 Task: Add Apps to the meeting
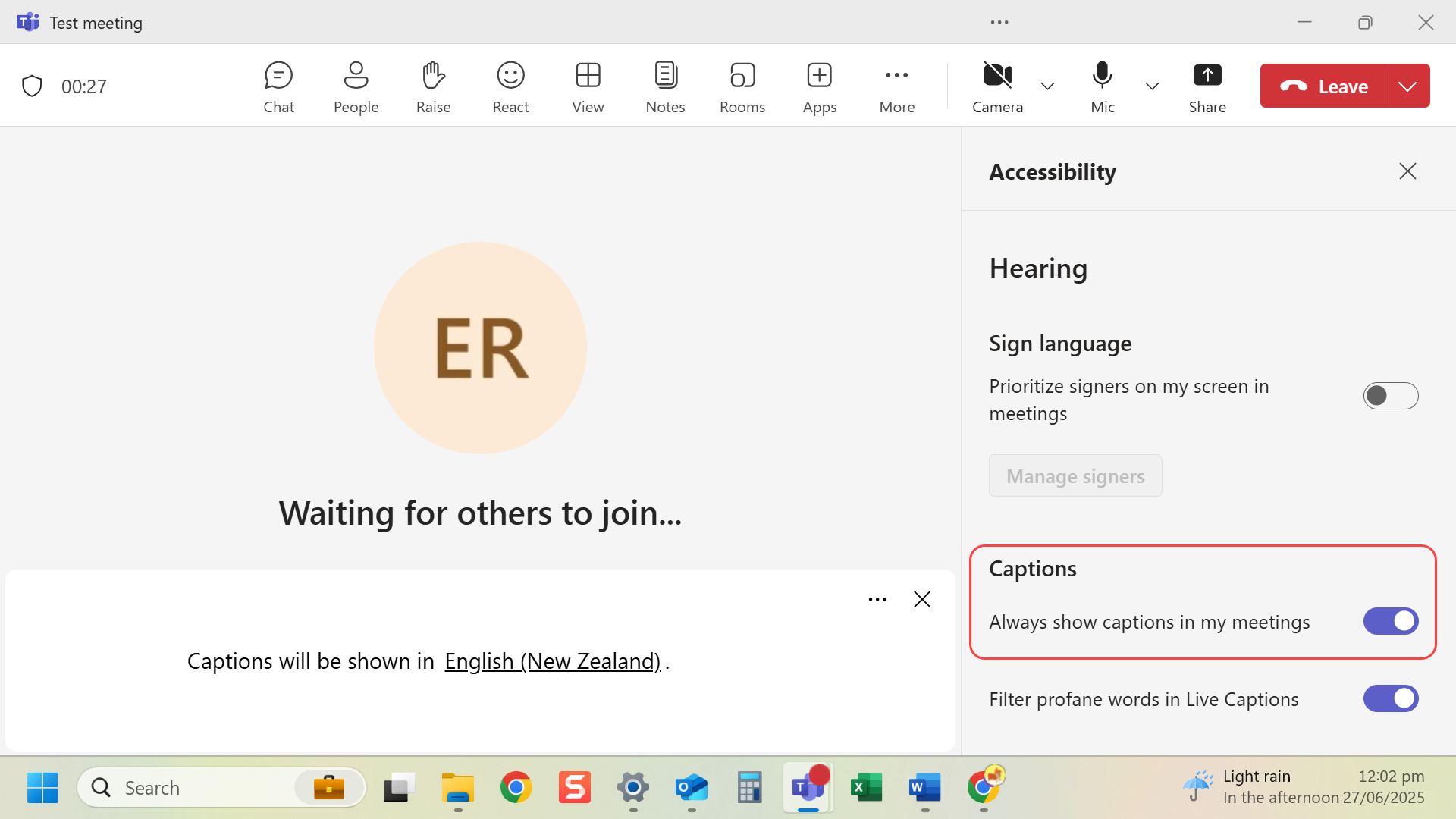pos(820,87)
